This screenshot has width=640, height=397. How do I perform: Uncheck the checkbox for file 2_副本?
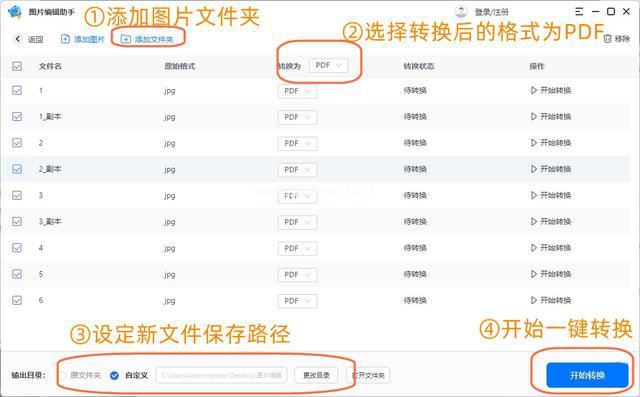[17, 169]
